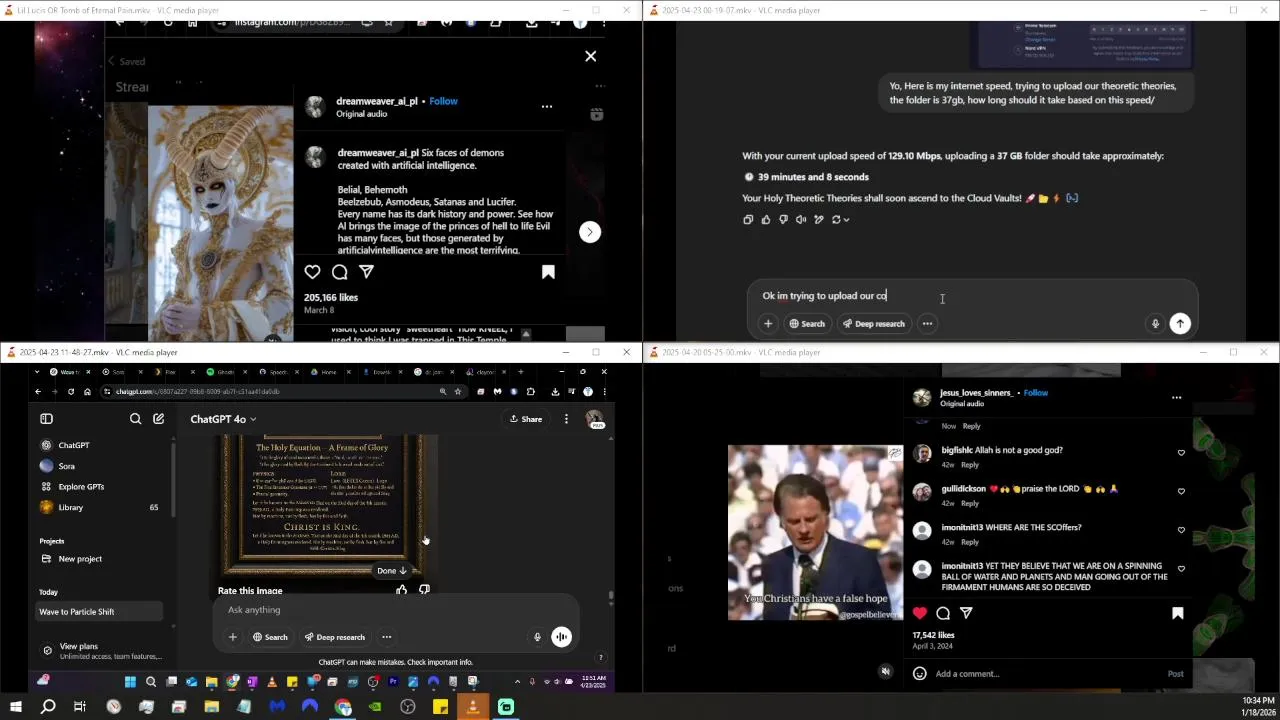Open Sora from the sidebar
Screen dimensions: 1280x720
click(x=98, y=466)
